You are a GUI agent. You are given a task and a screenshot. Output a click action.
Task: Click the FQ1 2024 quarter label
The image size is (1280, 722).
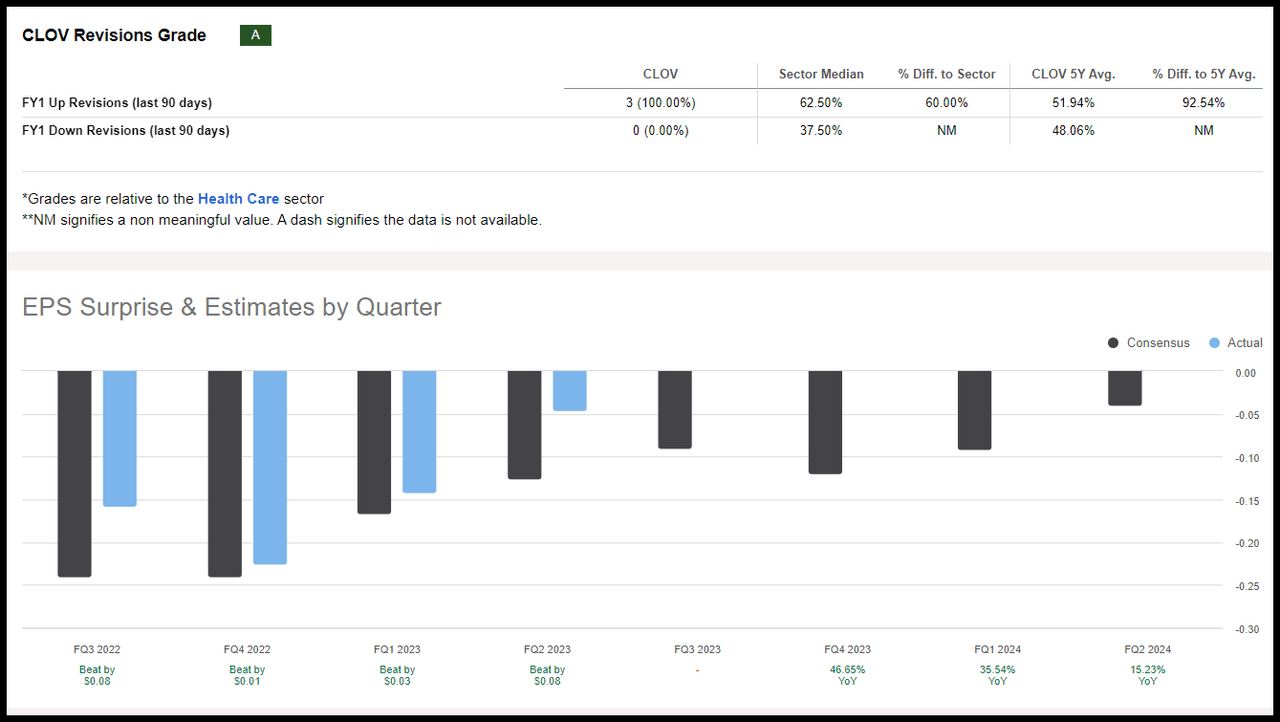[997, 649]
